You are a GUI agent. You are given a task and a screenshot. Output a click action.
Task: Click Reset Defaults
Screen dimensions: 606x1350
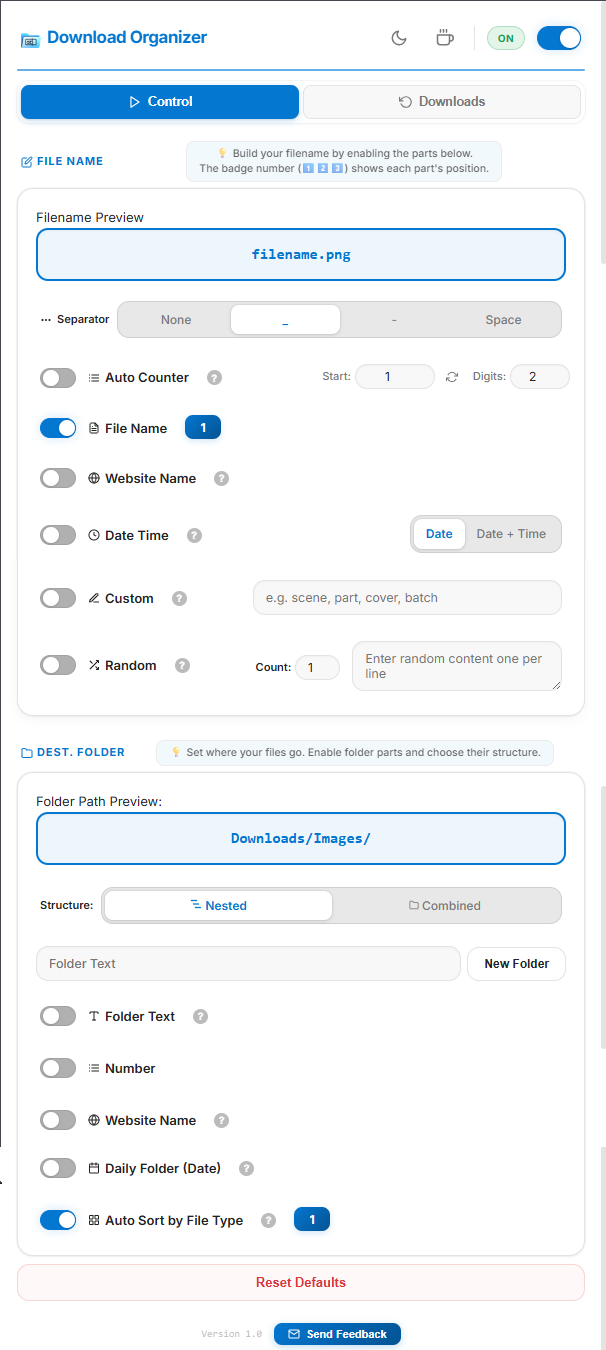pyautogui.click(x=300, y=1282)
